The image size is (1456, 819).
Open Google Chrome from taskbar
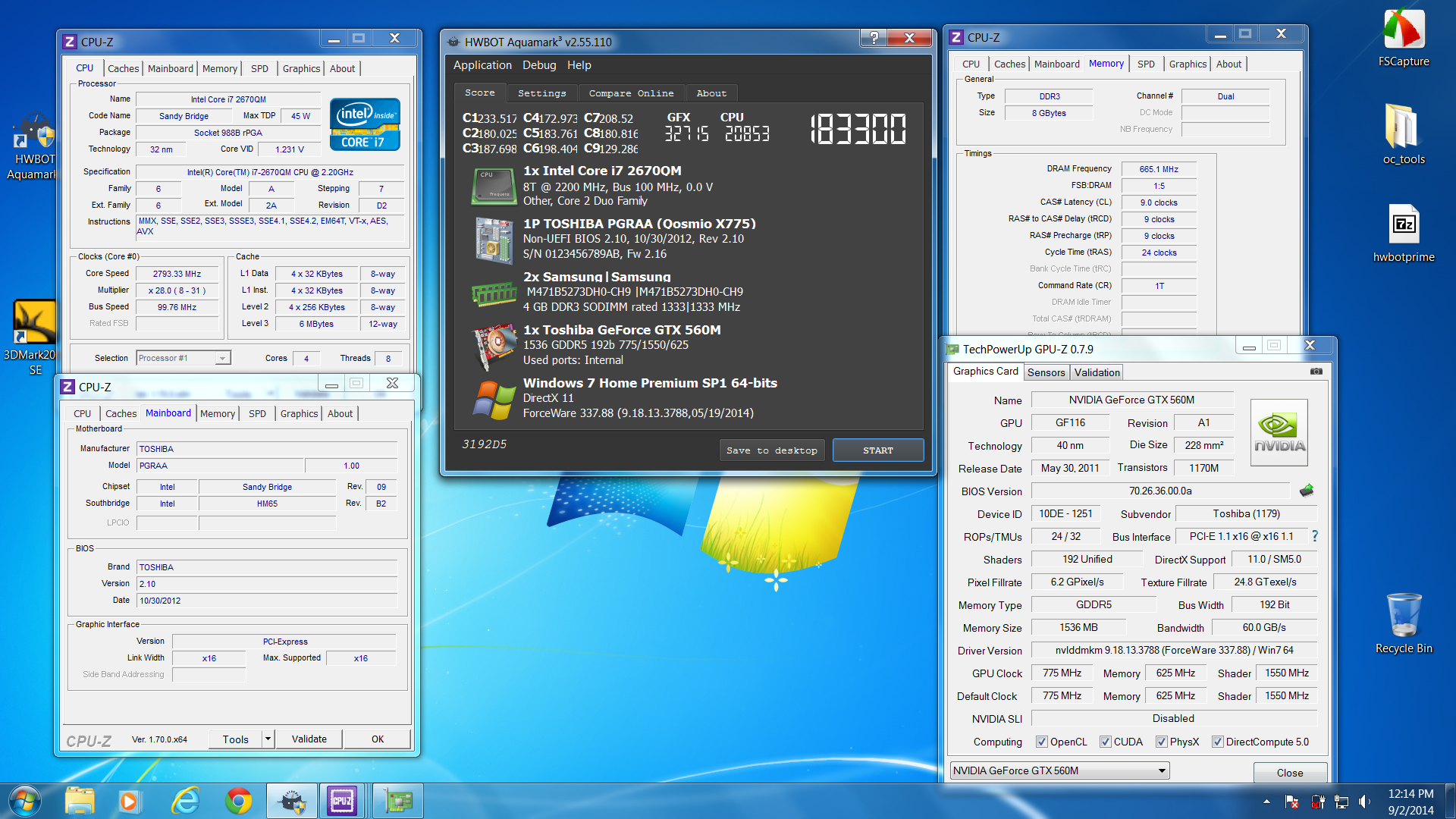point(239,801)
